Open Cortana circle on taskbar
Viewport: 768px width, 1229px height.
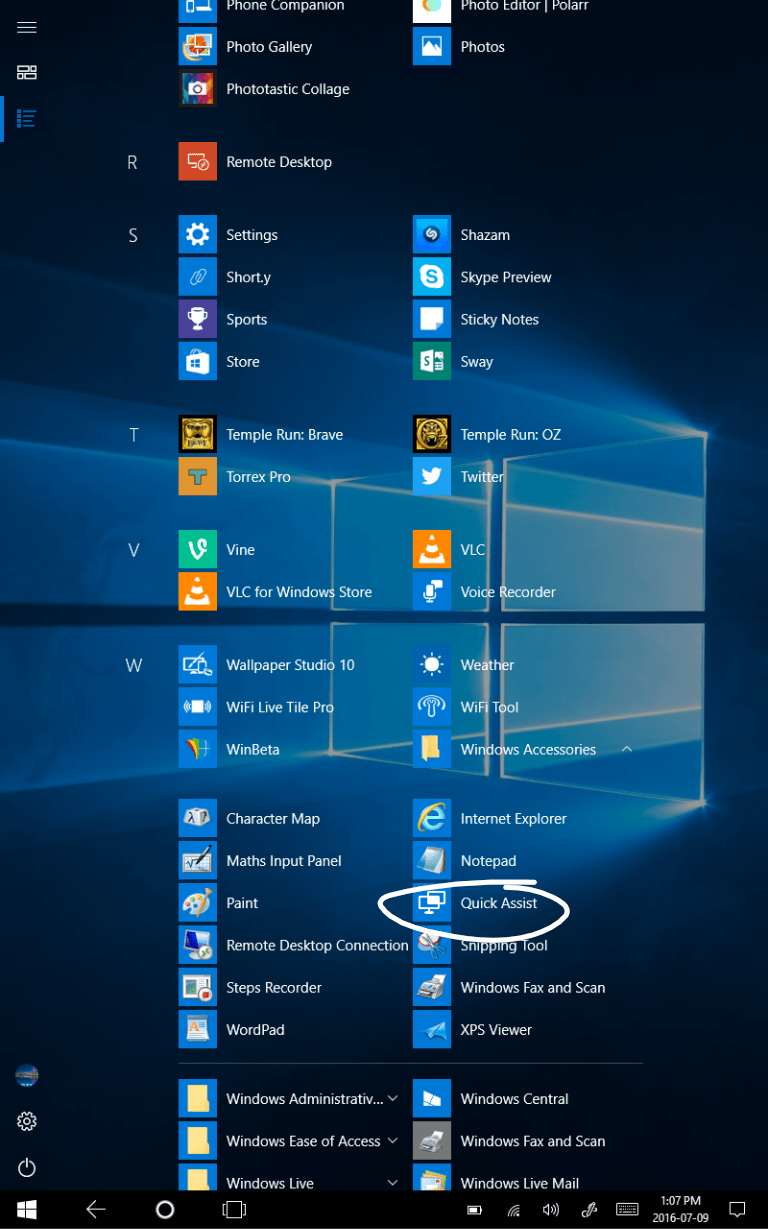click(x=165, y=1210)
